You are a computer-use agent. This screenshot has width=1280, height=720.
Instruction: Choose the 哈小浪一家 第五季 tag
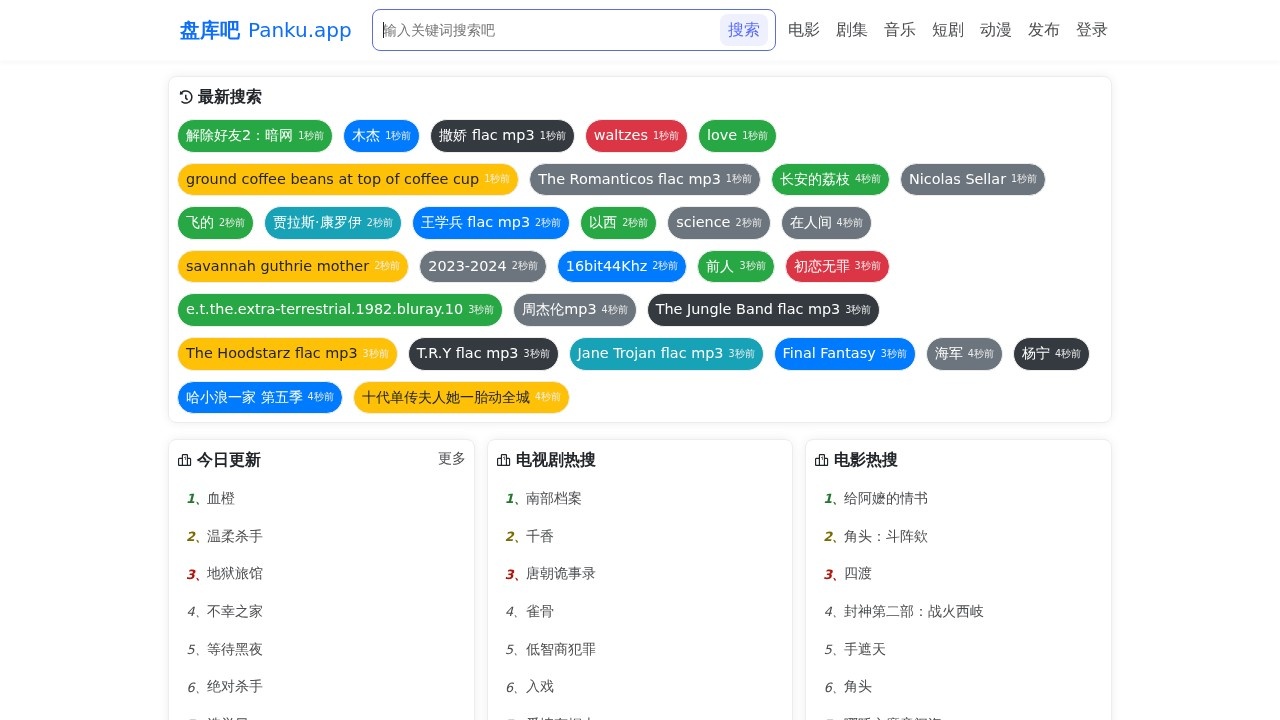pyautogui.click(x=260, y=398)
